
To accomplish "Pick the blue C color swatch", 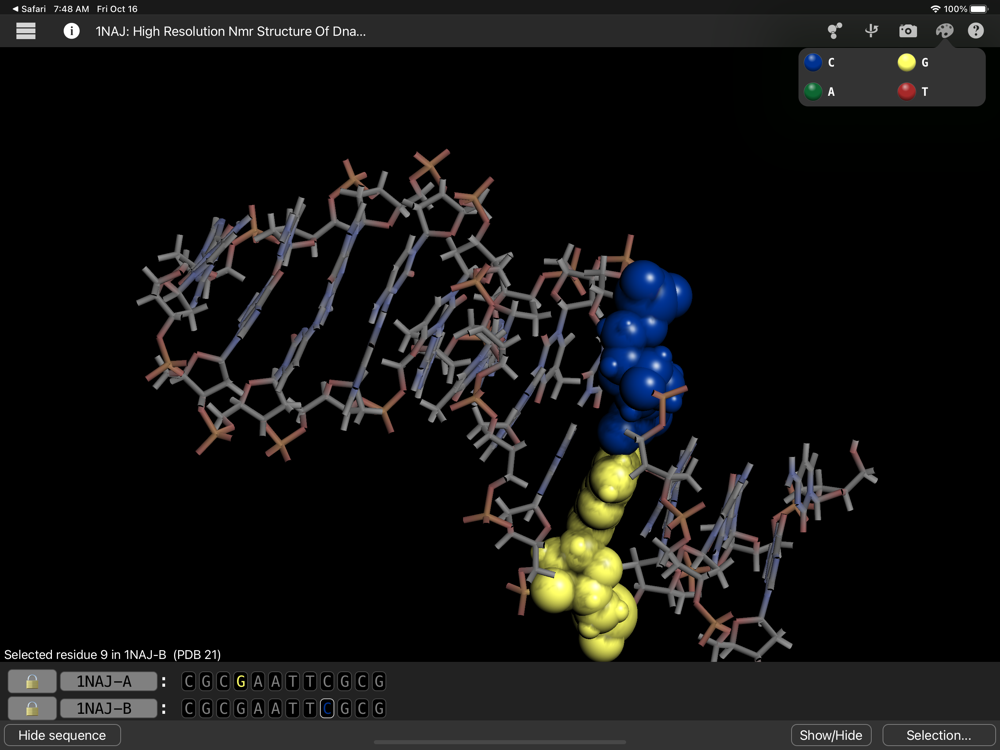I will (x=813, y=63).
